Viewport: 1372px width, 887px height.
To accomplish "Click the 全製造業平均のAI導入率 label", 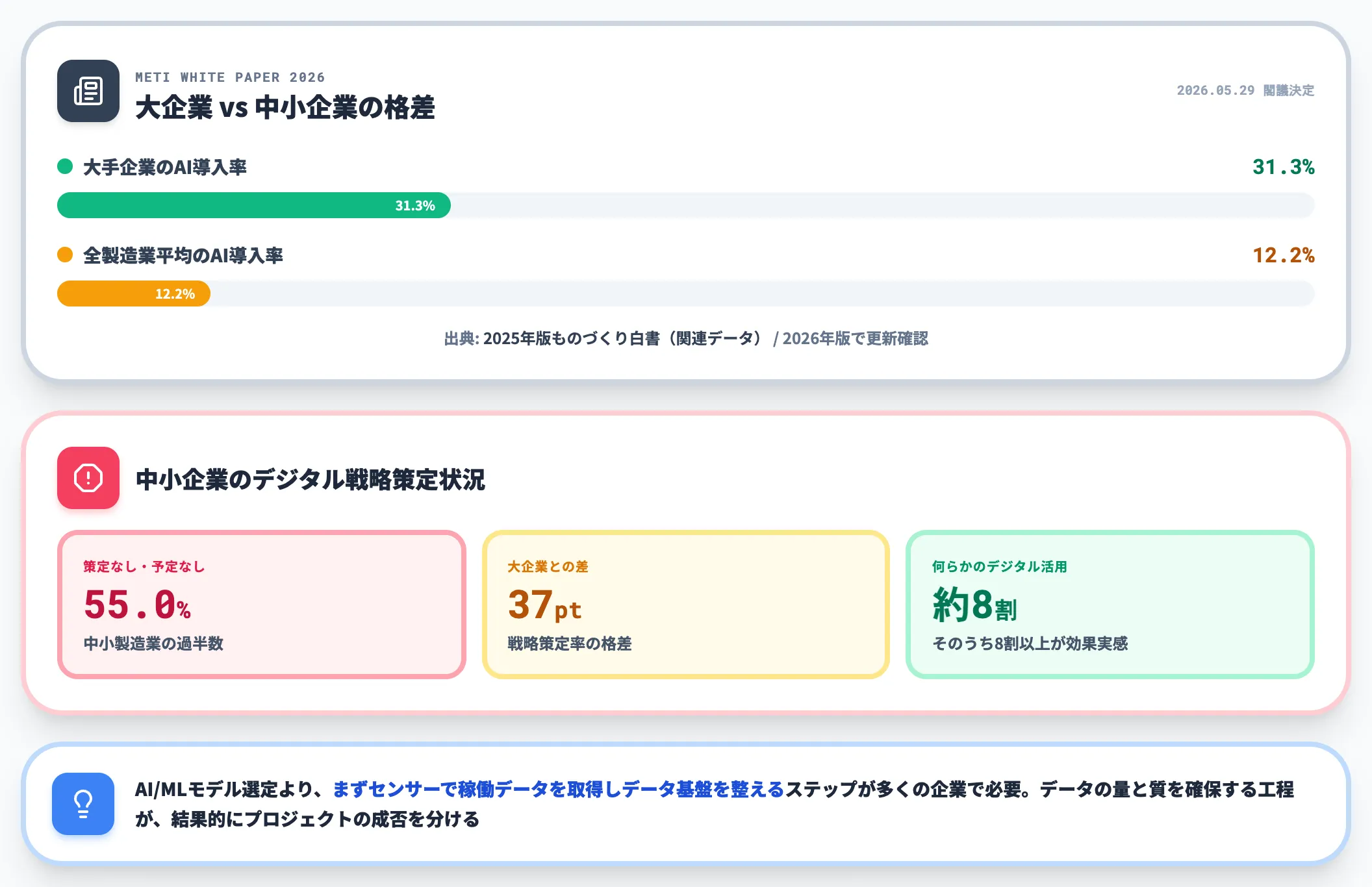I will point(183,255).
